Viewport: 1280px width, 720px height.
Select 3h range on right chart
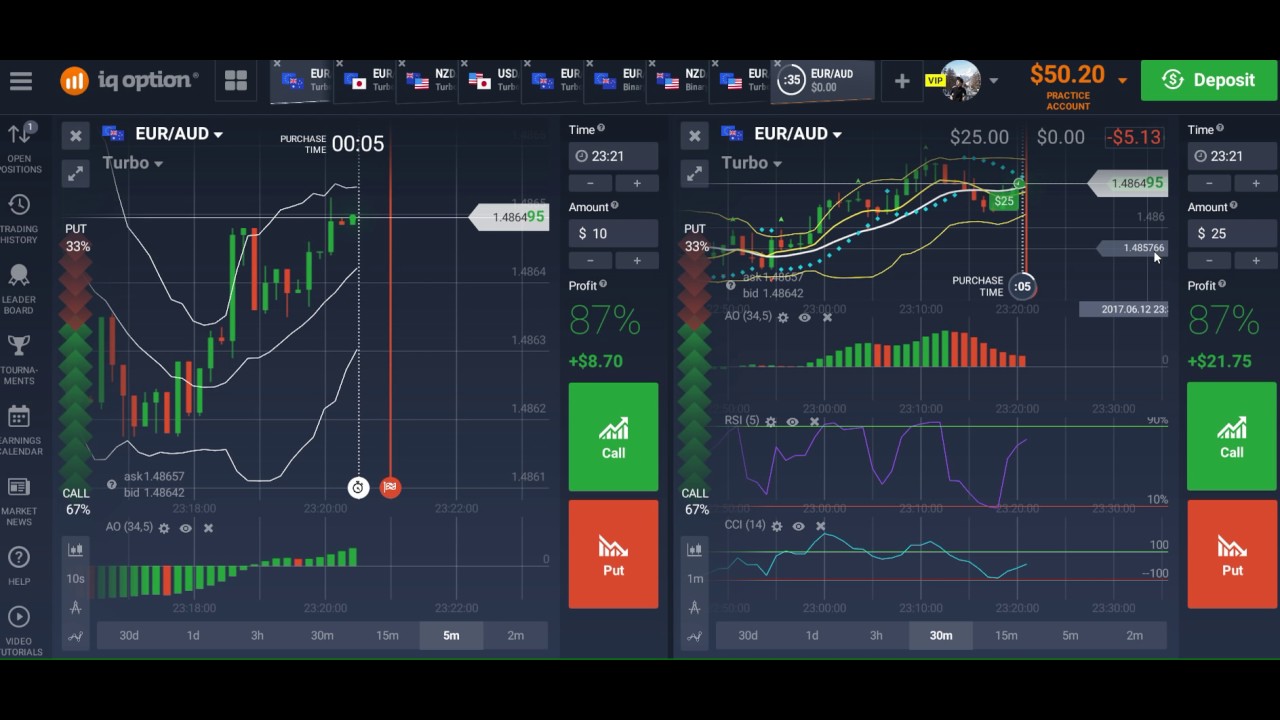click(x=876, y=636)
